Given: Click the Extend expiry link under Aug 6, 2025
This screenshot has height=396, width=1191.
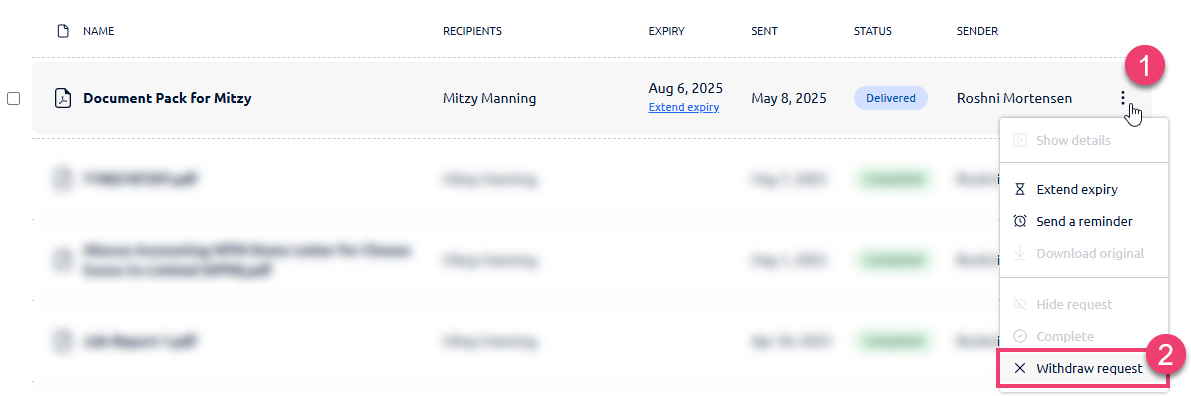Looking at the screenshot, I should (684, 108).
